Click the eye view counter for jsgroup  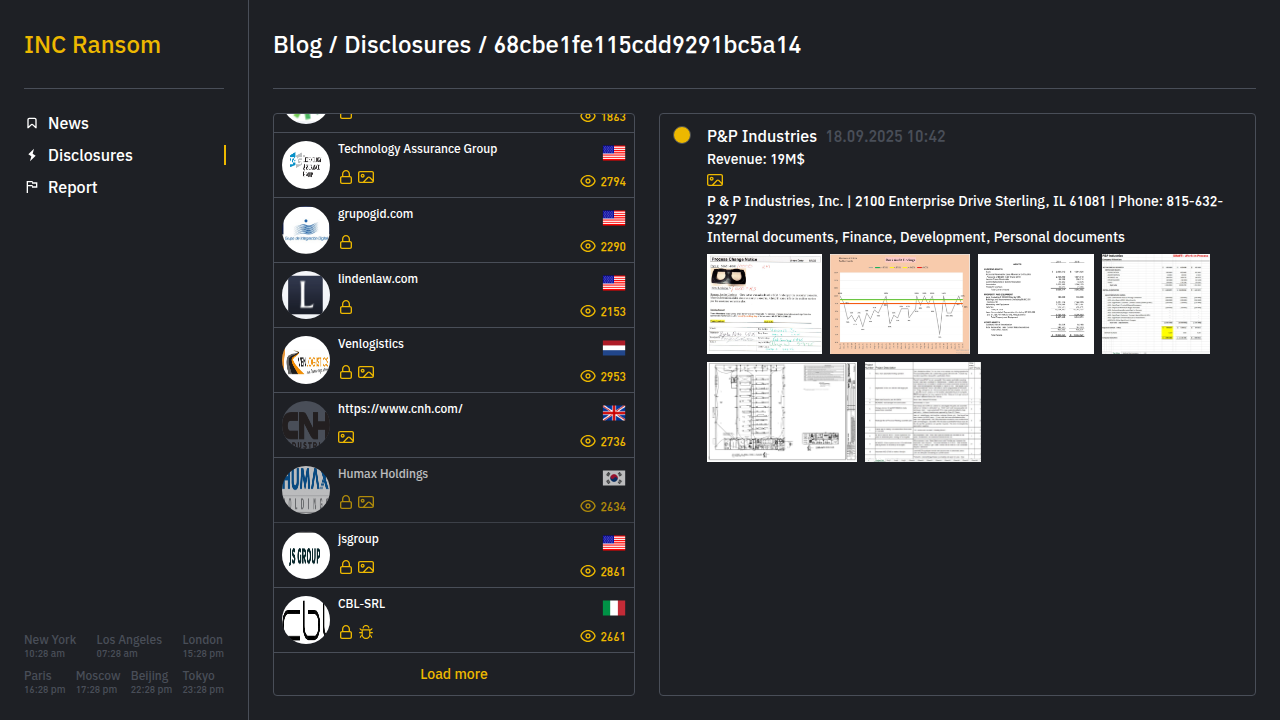coord(603,572)
